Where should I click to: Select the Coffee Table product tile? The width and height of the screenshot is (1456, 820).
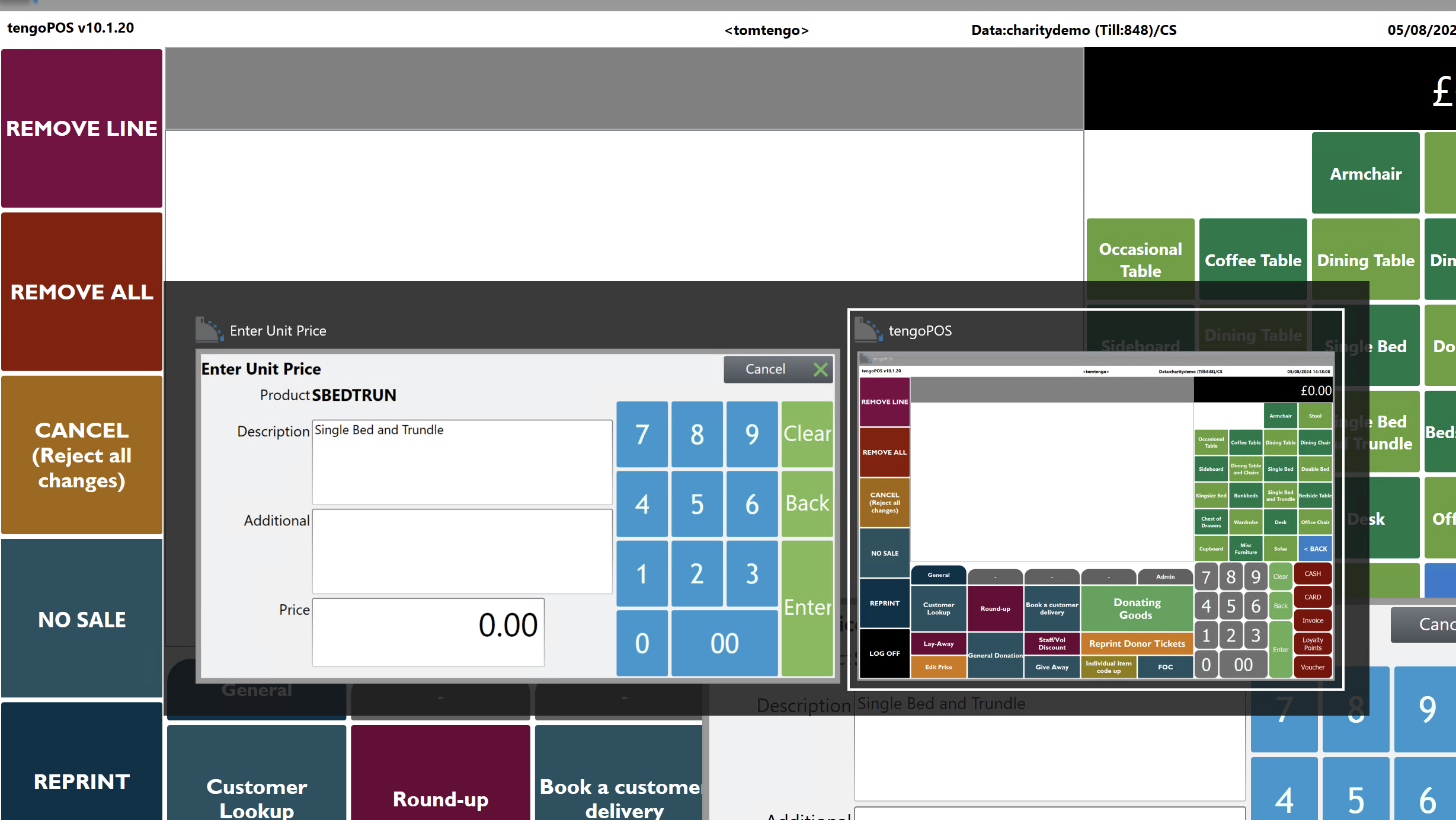pos(1253,259)
